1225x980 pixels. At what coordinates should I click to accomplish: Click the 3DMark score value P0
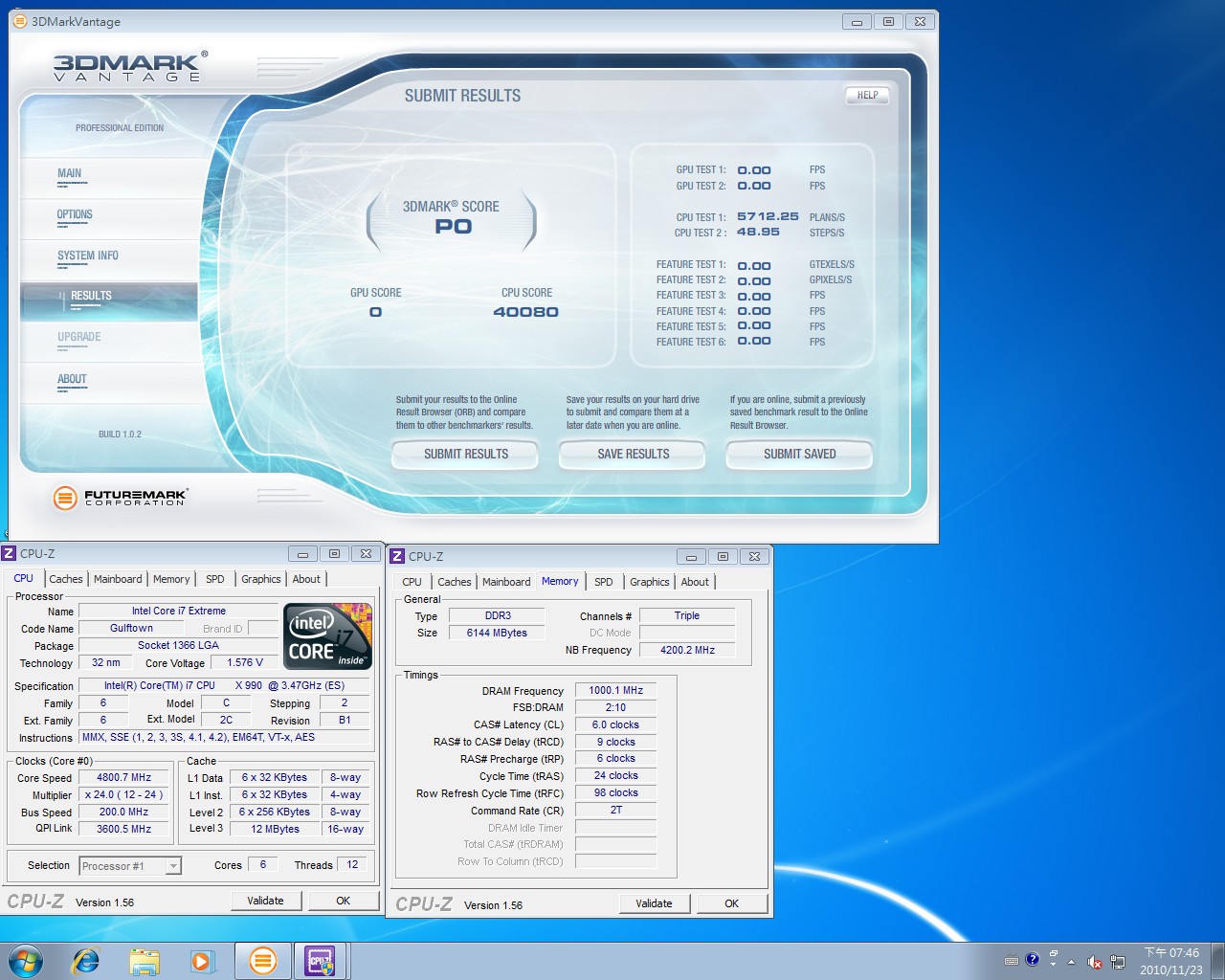453,227
